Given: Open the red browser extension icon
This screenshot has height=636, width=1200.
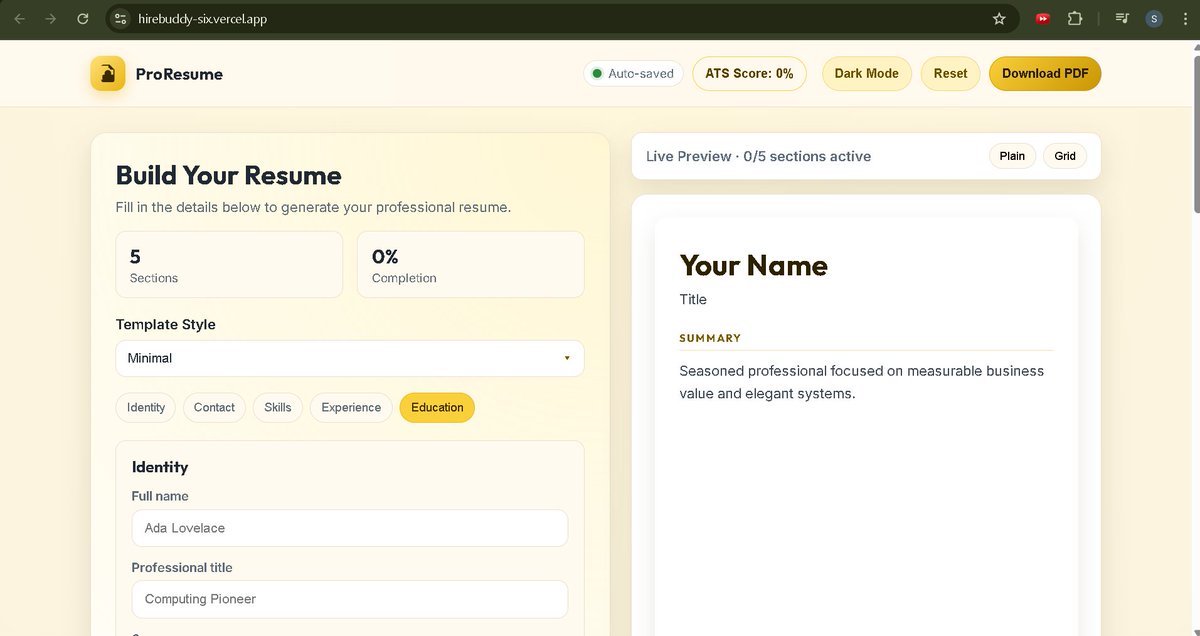Looking at the screenshot, I should coord(1043,18).
